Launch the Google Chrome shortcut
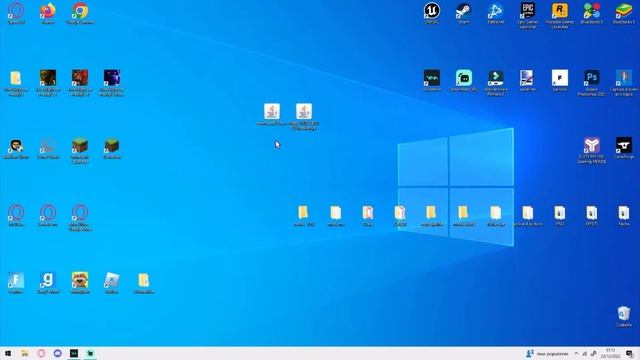640x360 pixels. (x=80, y=11)
